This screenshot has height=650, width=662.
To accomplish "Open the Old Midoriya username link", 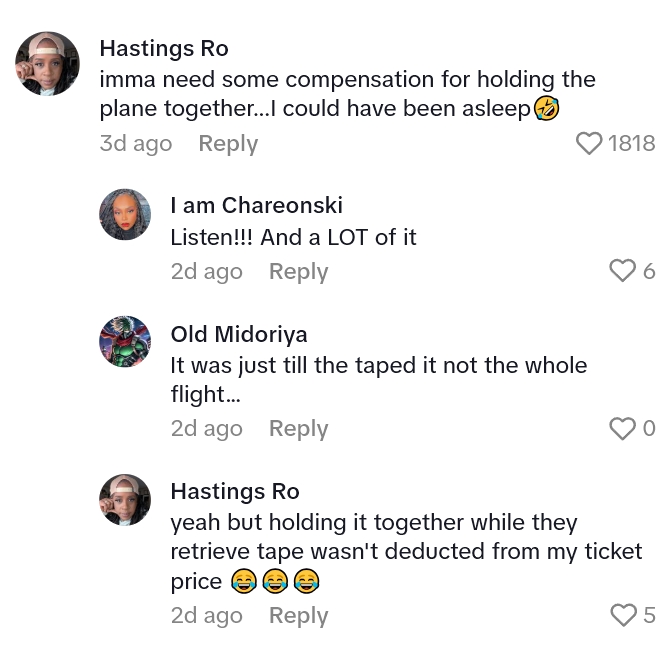I will pos(239,334).
